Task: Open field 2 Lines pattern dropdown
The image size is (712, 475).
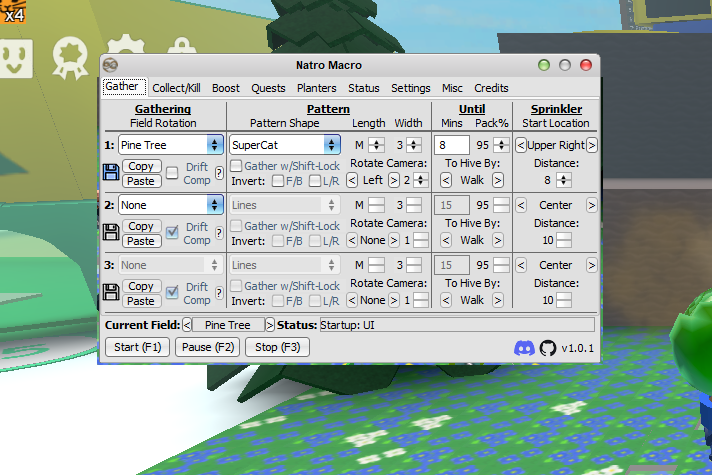Action: 285,205
